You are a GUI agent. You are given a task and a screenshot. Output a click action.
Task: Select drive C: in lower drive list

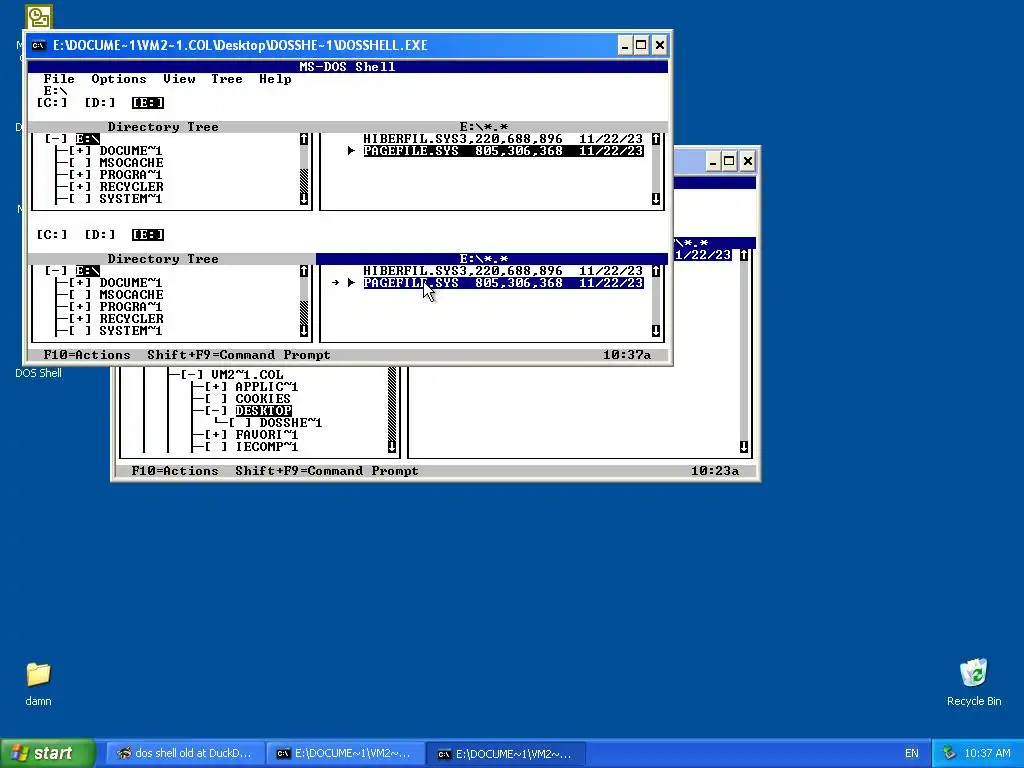pos(52,235)
